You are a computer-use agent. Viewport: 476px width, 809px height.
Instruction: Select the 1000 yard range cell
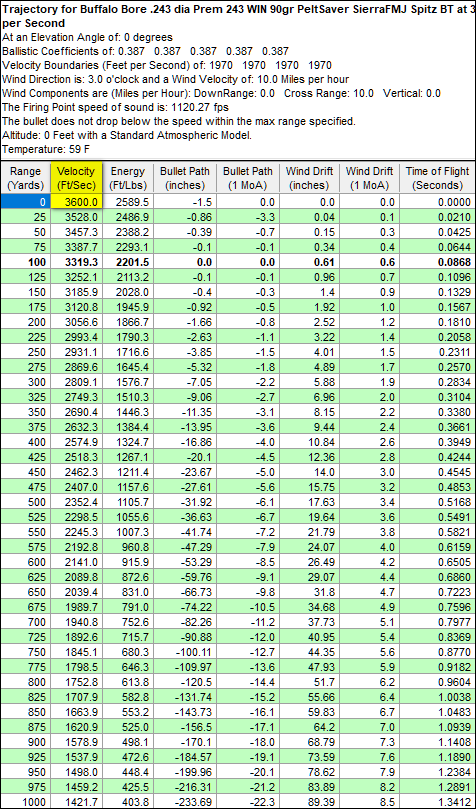(25, 803)
